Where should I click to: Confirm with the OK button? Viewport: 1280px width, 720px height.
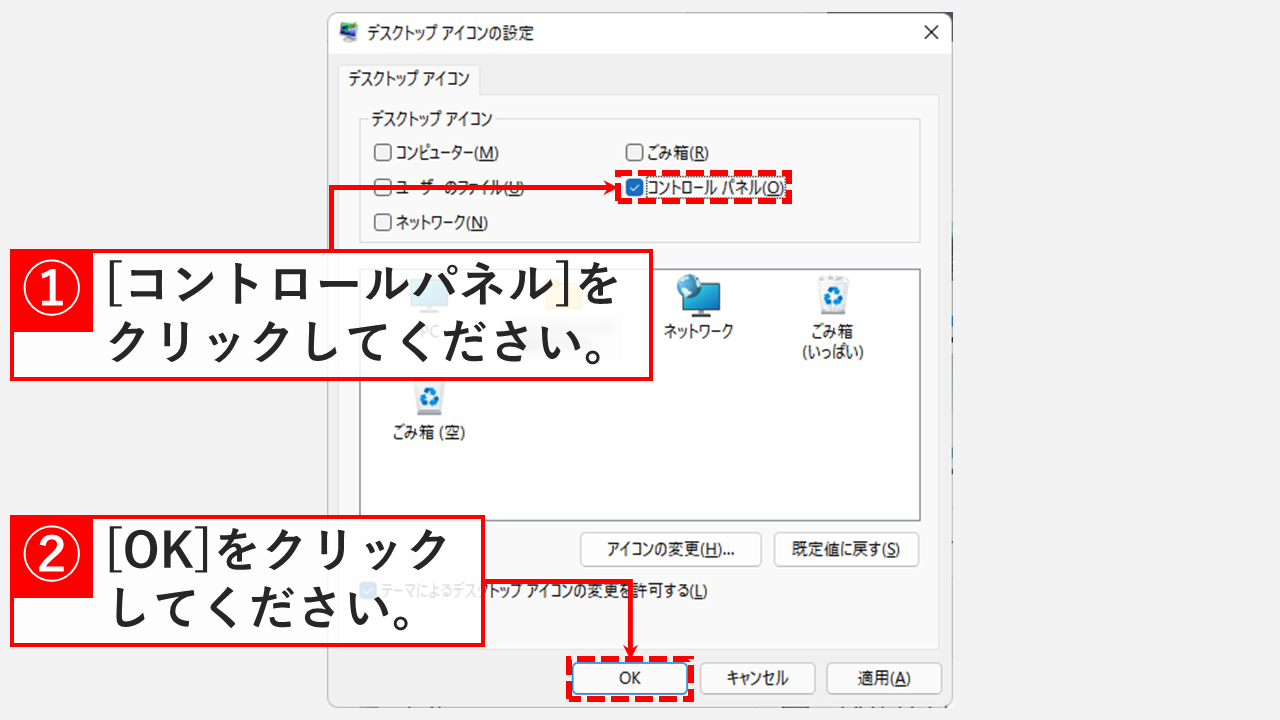pyautogui.click(x=629, y=678)
